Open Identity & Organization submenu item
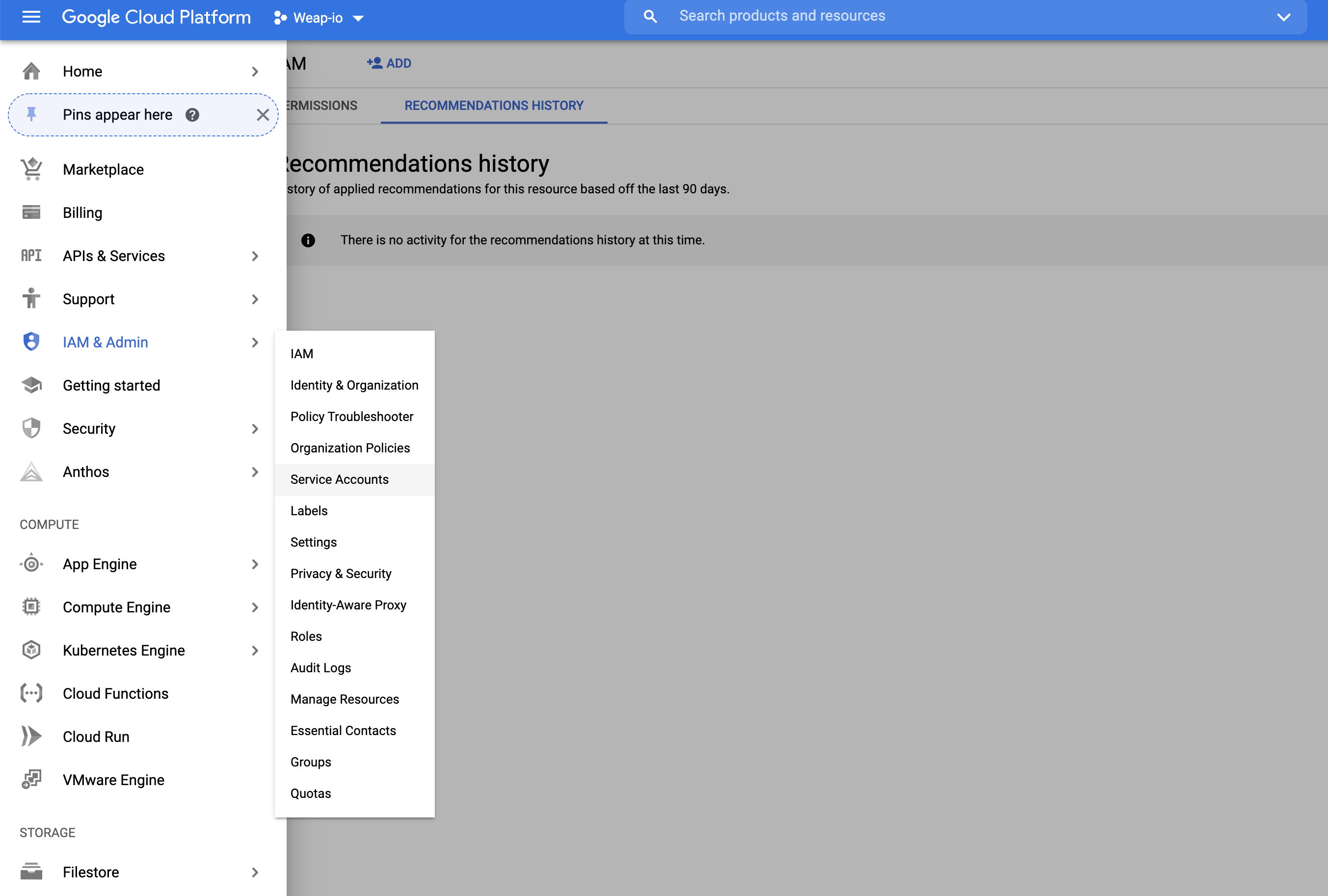Image resolution: width=1328 pixels, height=896 pixels. pyautogui.click(x=354, y=385)
